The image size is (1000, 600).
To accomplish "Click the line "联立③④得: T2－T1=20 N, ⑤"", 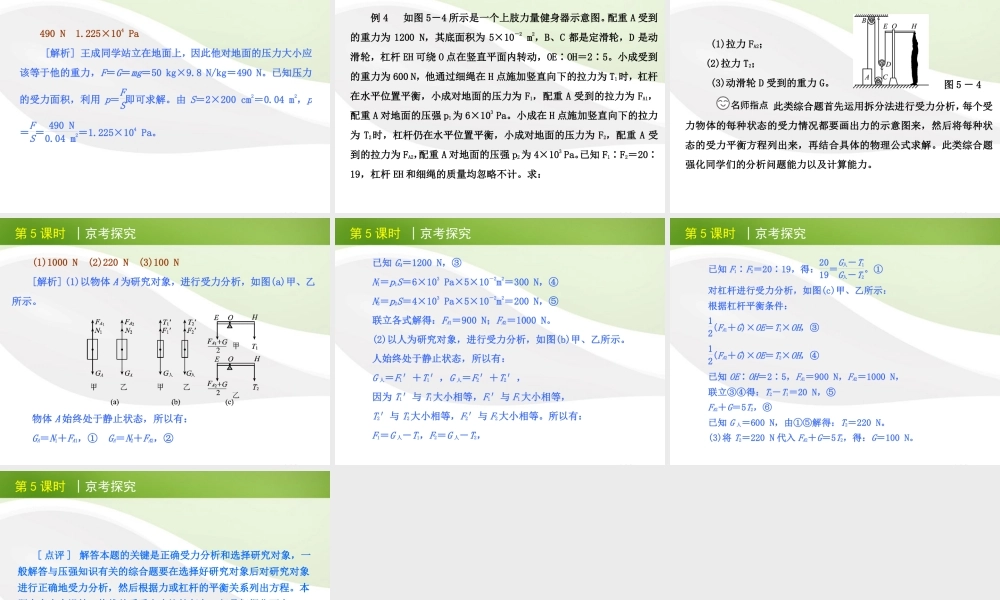I will pos(772,392).
